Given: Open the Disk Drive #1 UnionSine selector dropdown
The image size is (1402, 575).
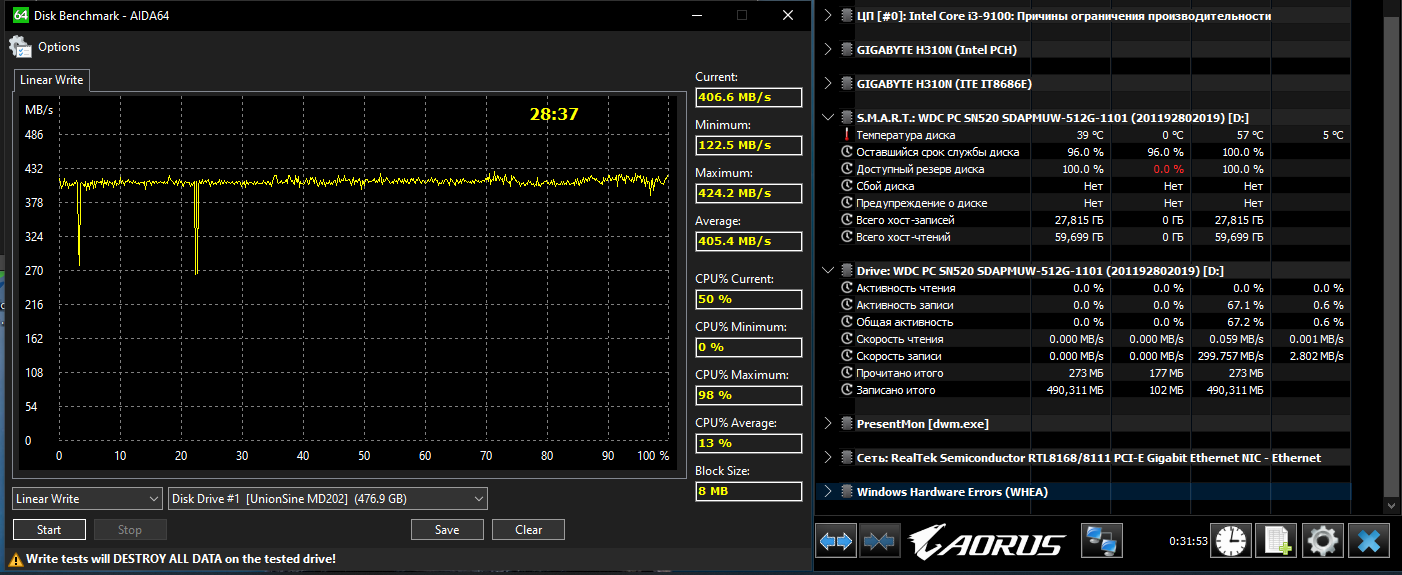Looking at the screenshot, I should click(327, 499).
